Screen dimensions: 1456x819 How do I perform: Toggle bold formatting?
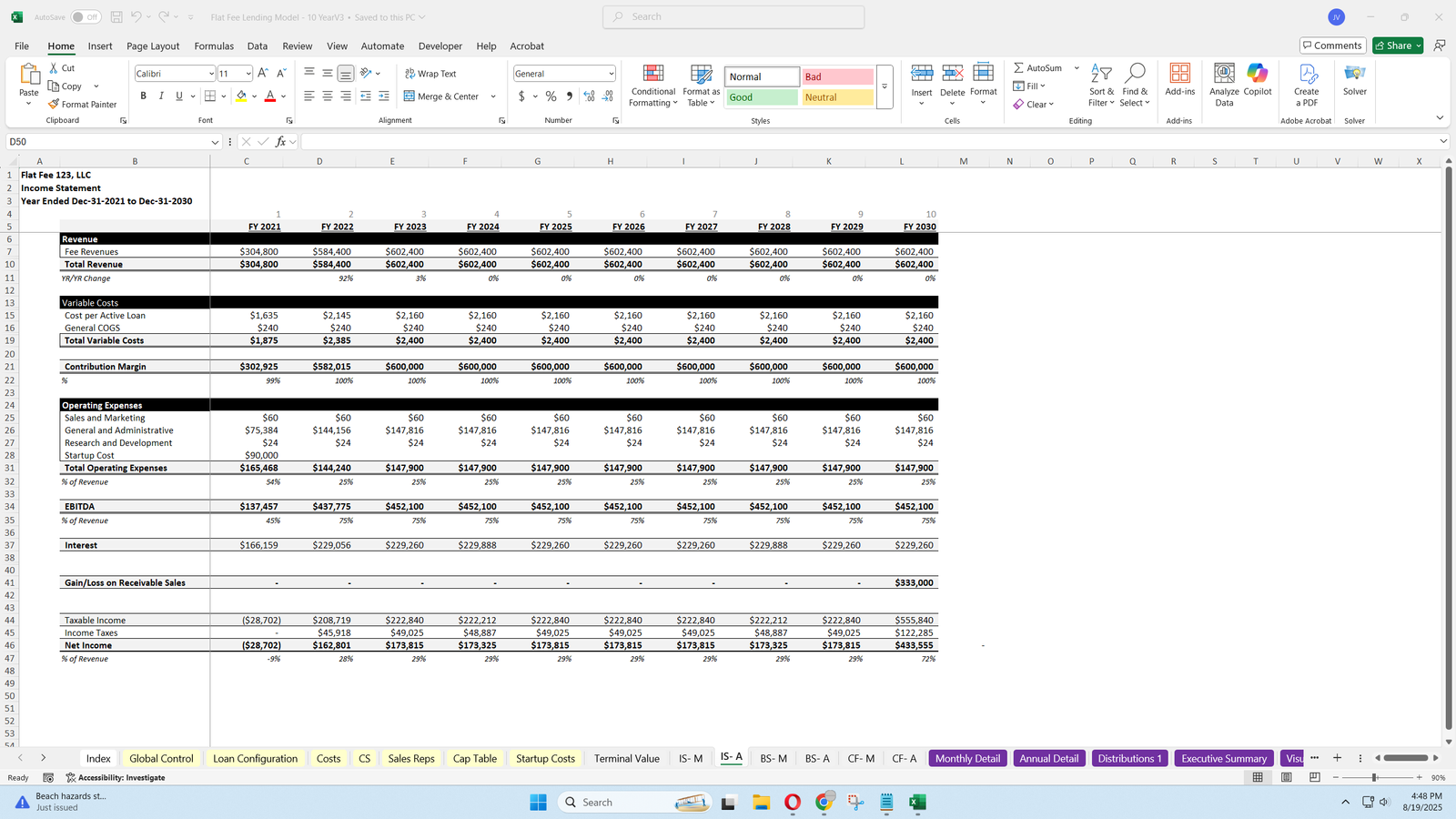pos(143,96)
